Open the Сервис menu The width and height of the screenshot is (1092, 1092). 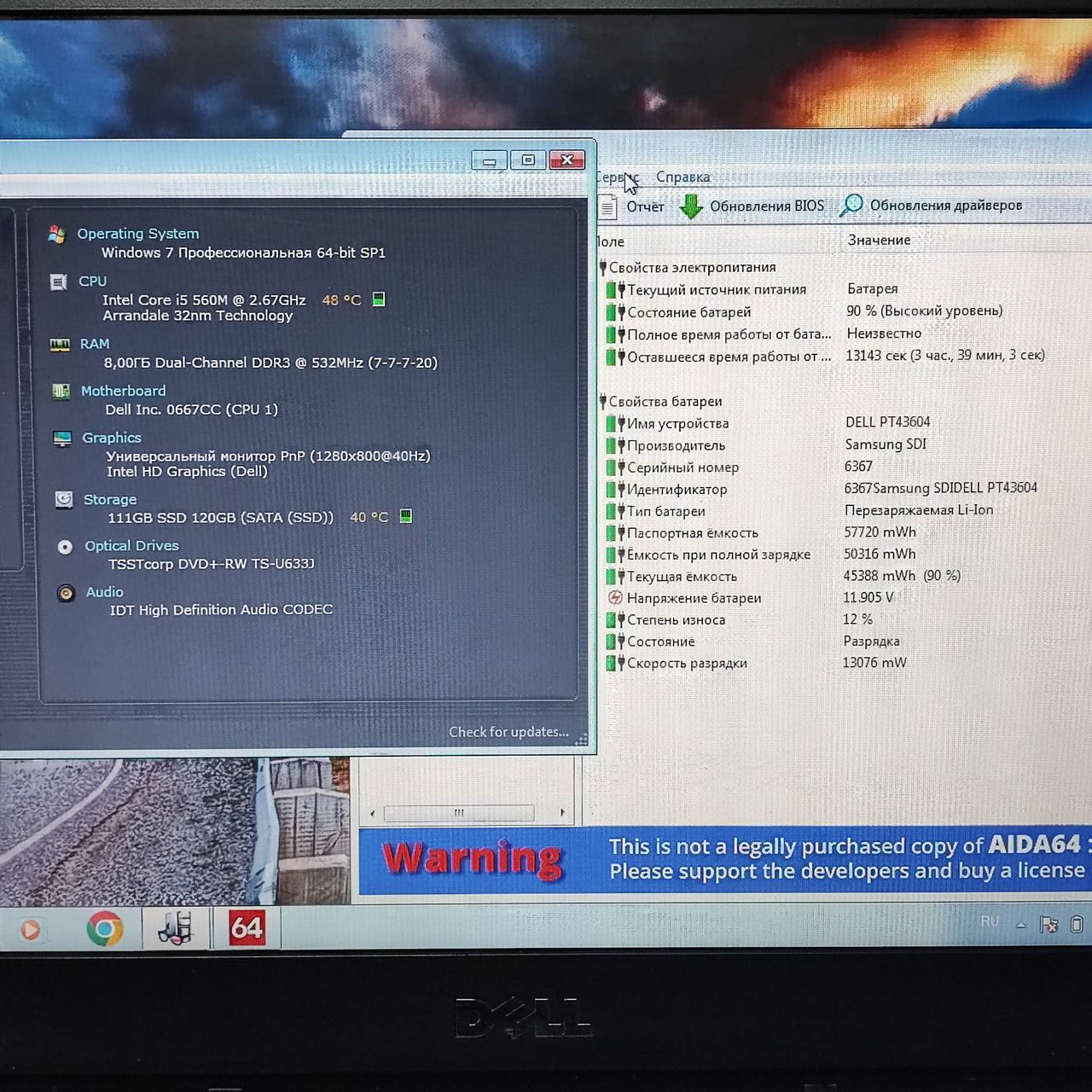click(617, 177)
